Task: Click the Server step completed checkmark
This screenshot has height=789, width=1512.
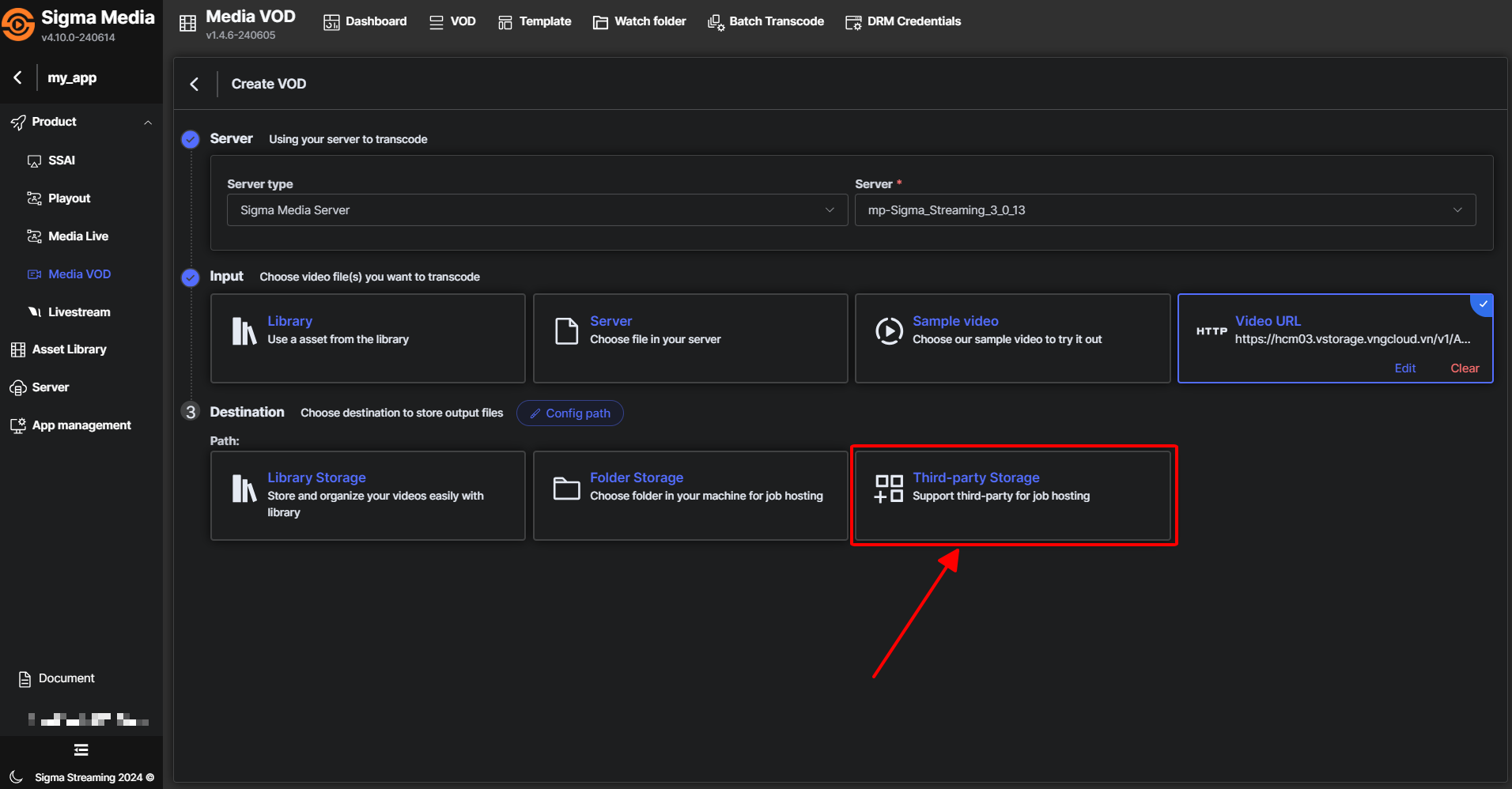Action: tap(191, 140)
